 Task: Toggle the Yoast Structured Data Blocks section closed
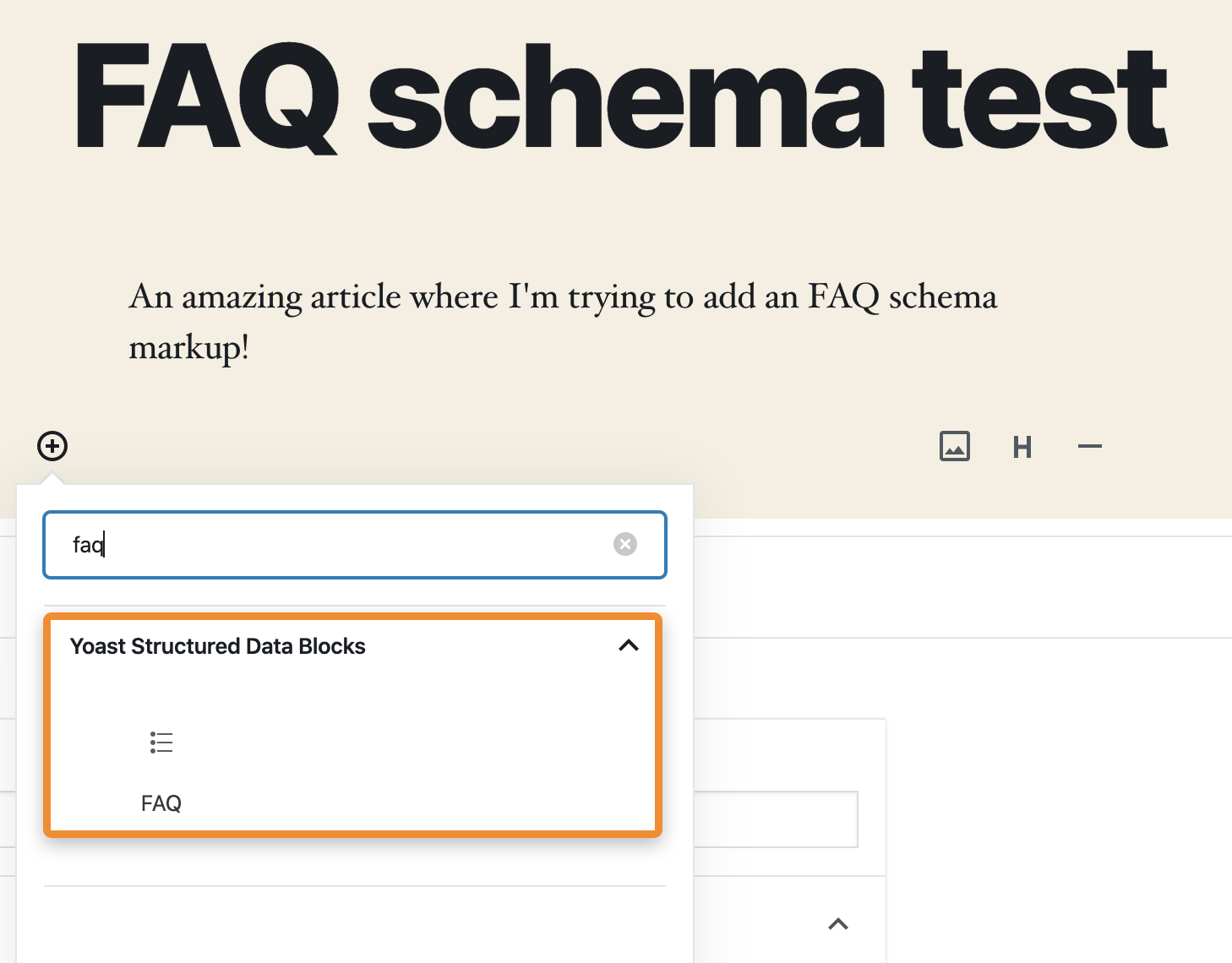[x=628, y=645]
